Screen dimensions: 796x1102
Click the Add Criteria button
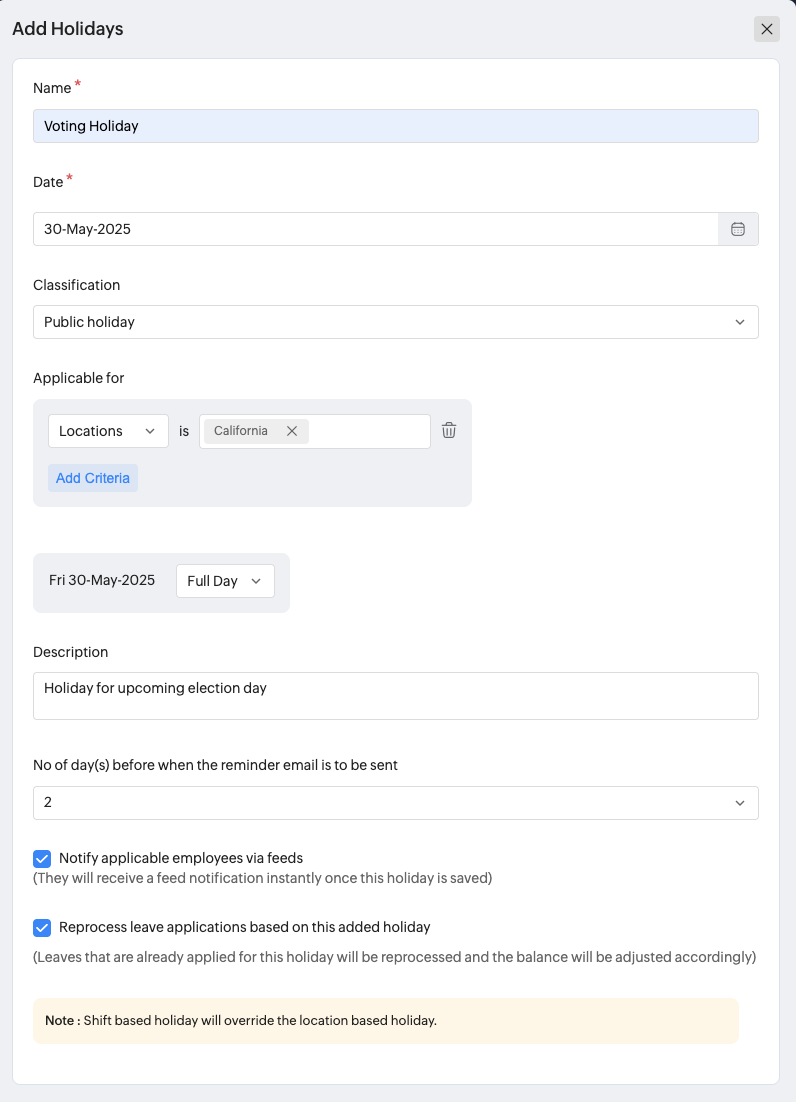pyautogui.click(x=93, y=478)
